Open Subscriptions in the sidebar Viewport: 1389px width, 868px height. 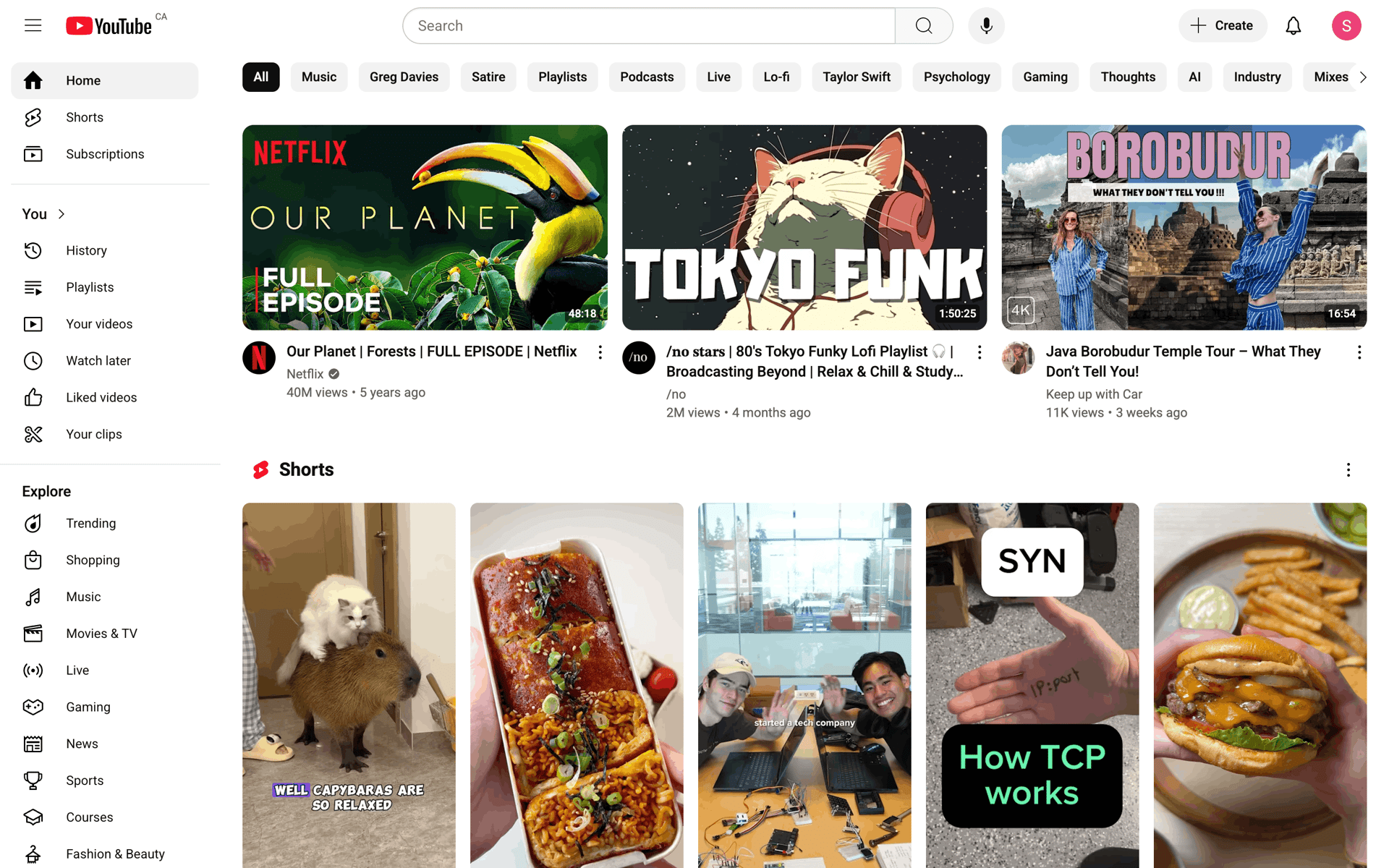pyautogui.click(x=105, y=154)
